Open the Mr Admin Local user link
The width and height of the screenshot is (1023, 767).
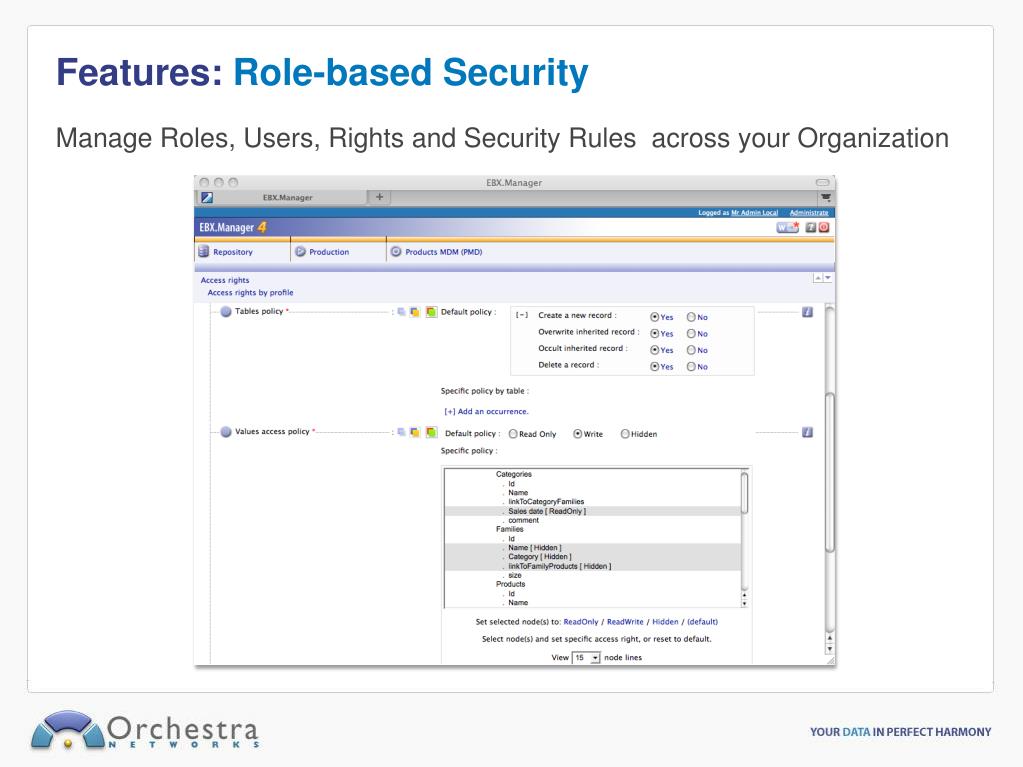[754, 213]
